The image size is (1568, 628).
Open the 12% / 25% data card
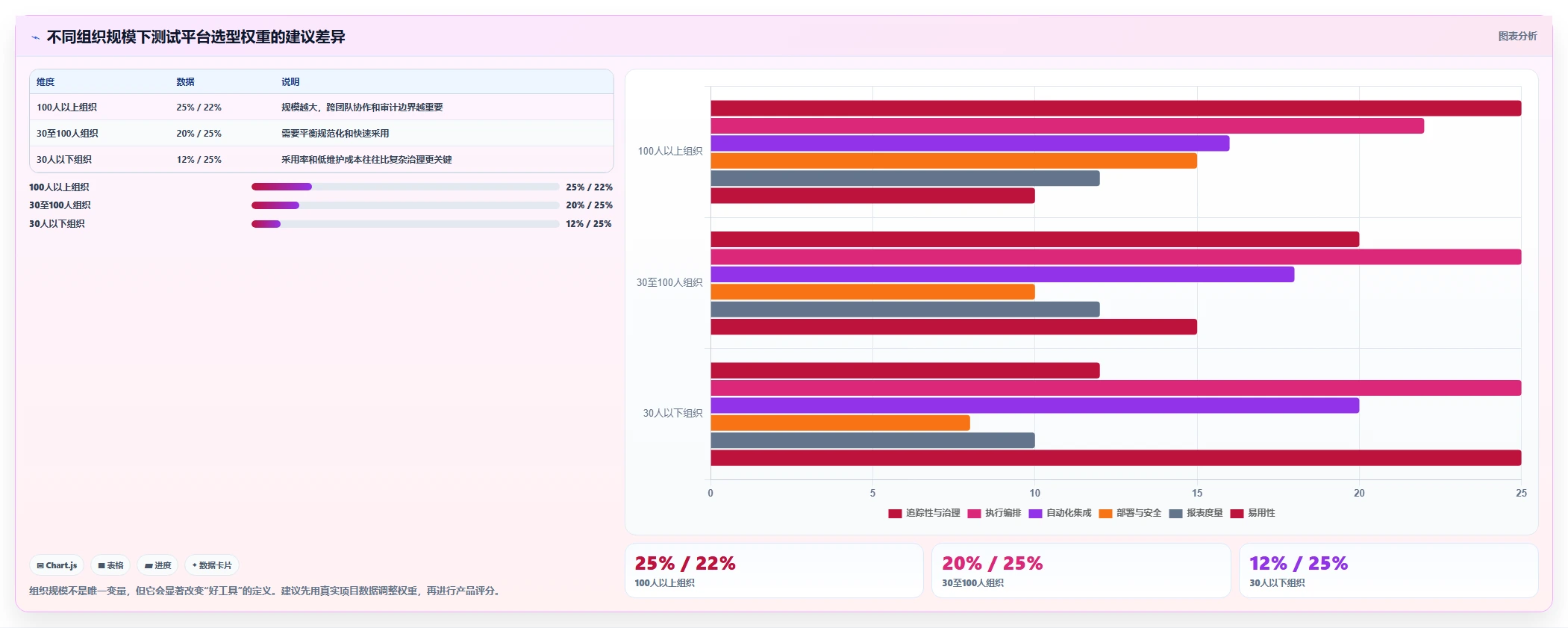click(x=1388, y=571)
